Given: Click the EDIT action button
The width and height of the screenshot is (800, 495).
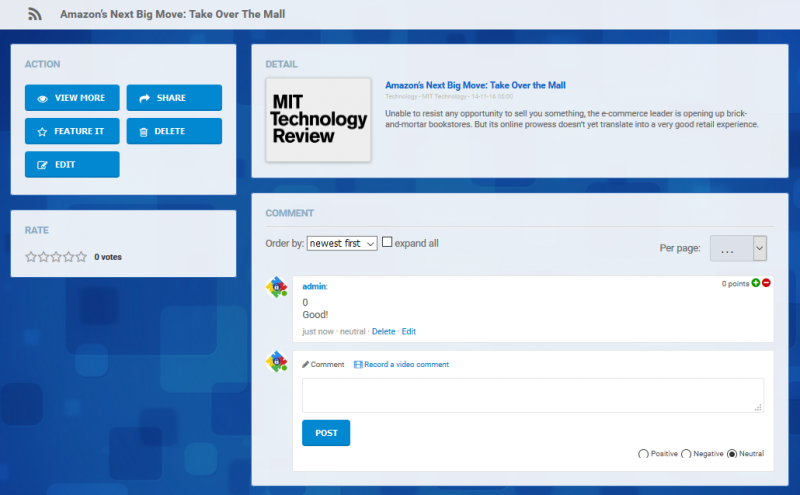Looking at the screenshot, I should tap(72, 164).
